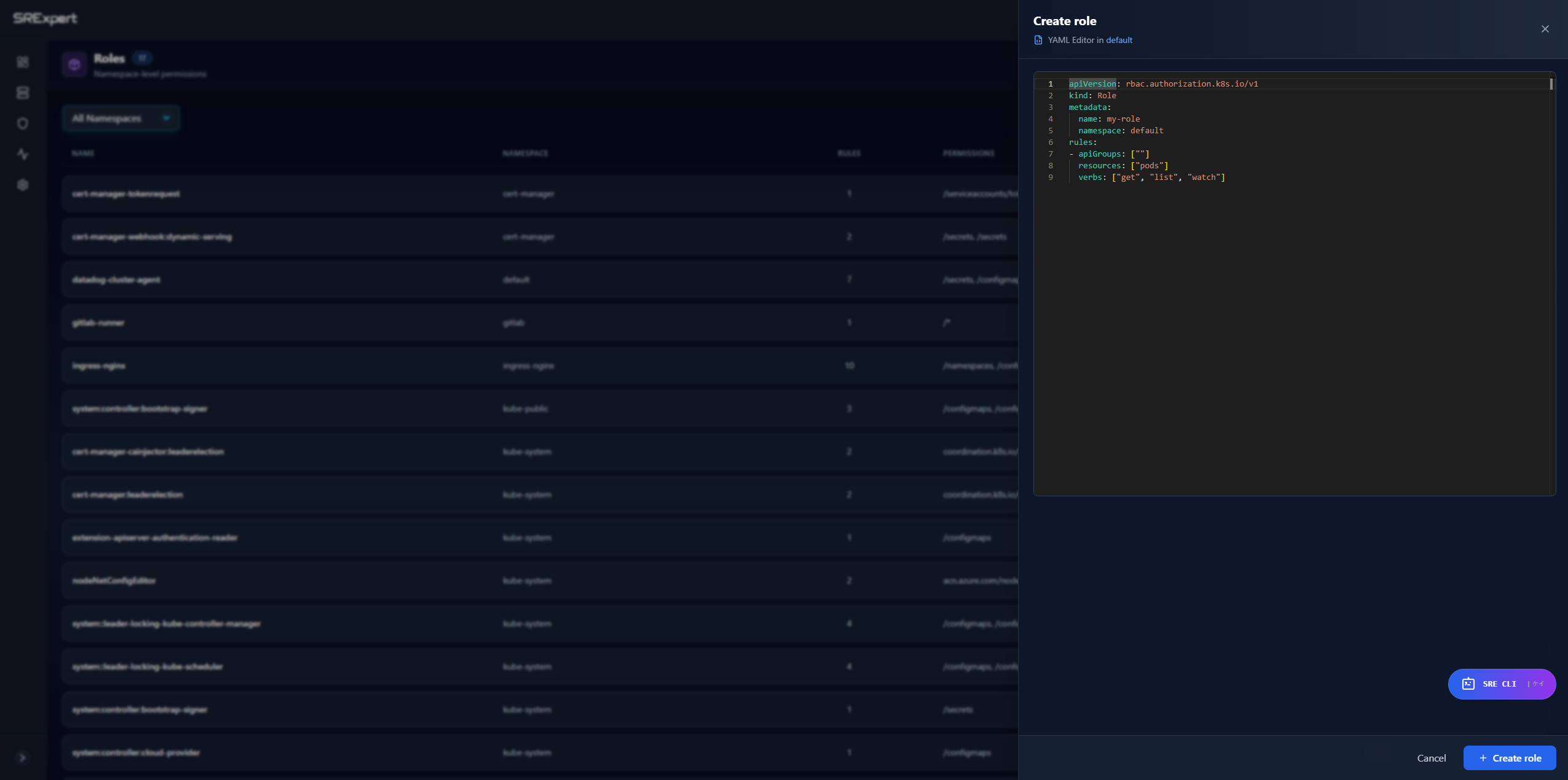Click the activity monitoring sidebar icon
Image resolution: width=1568 pixels, height=780 pixels.
23,154
